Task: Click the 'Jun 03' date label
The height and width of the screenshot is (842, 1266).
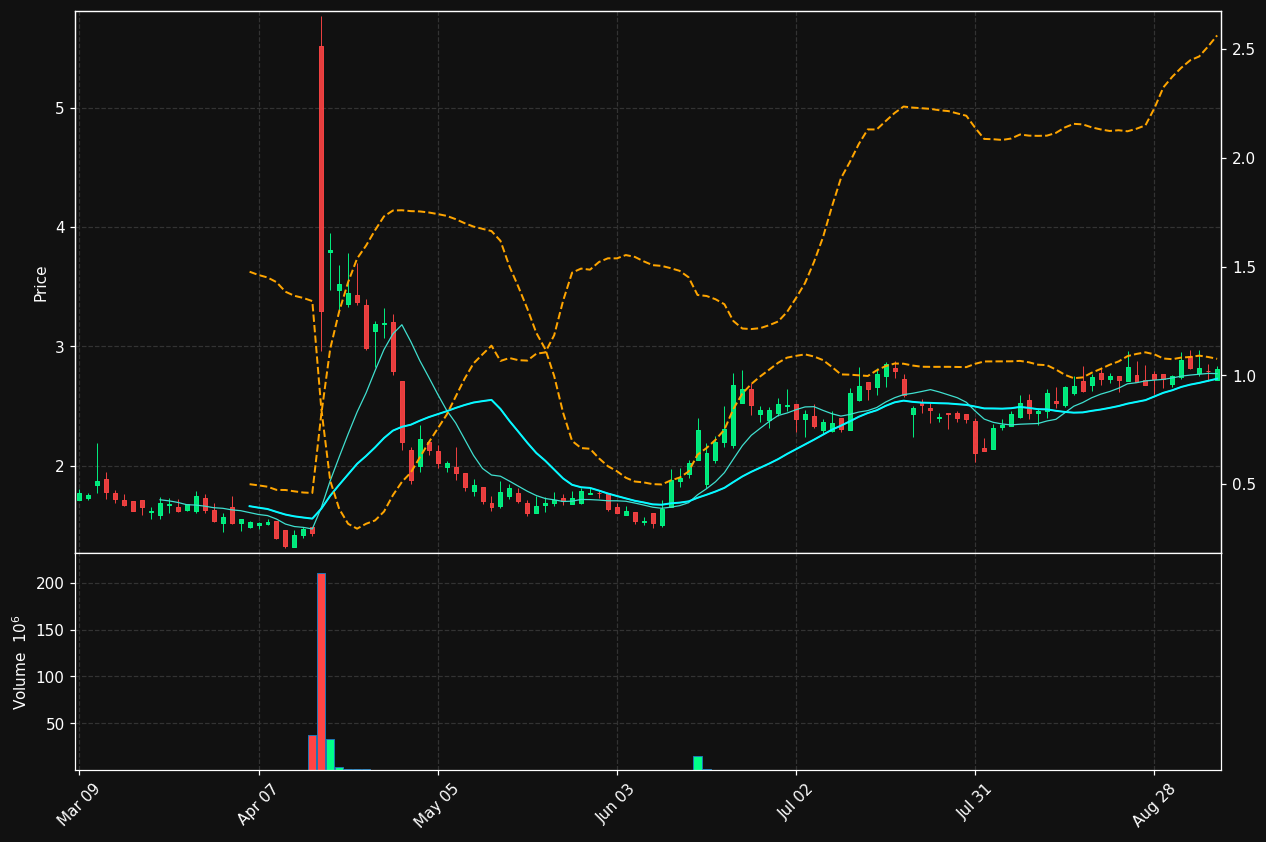Action: (x=618, y=804)
